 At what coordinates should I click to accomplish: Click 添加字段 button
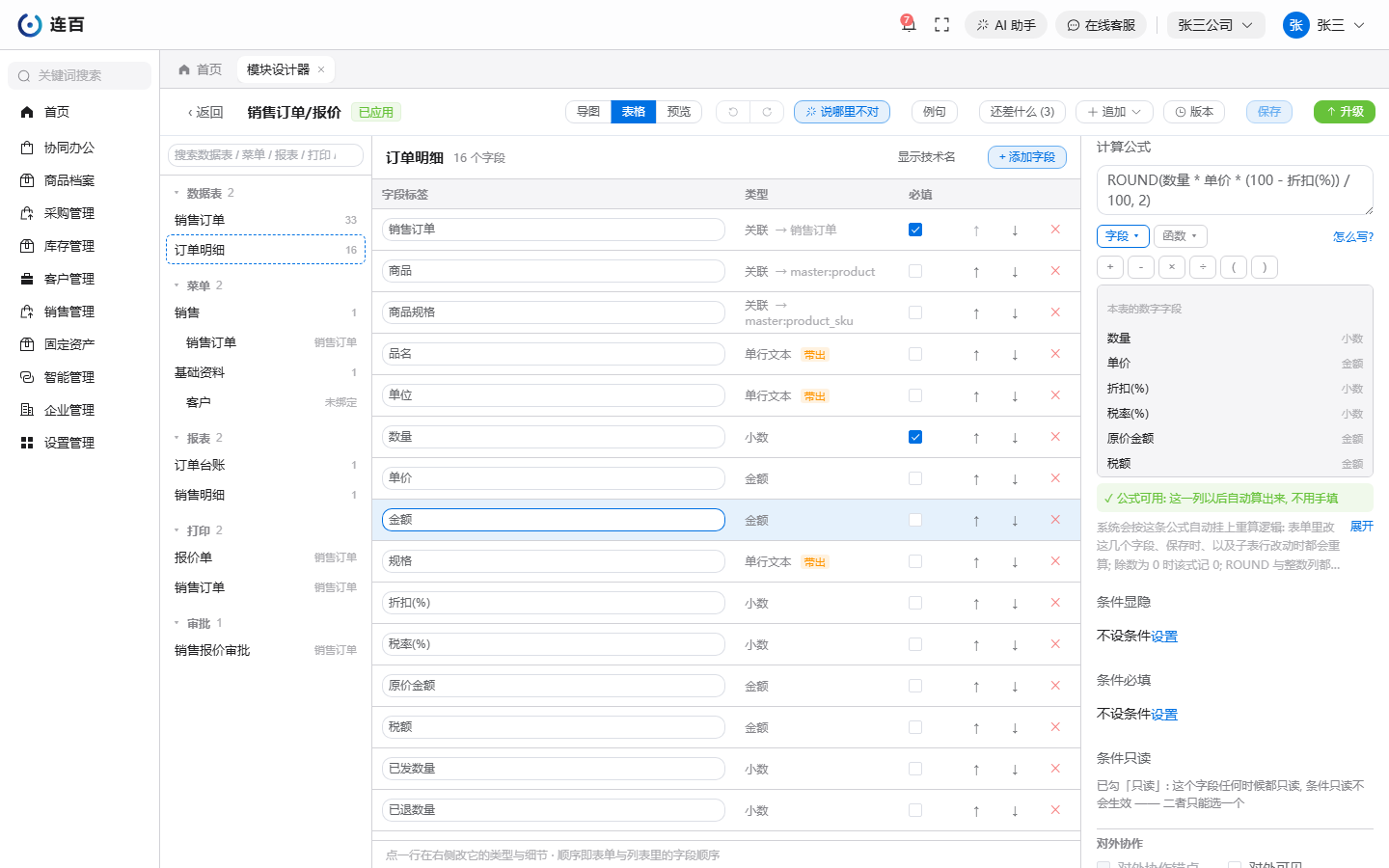point(1027,157)
